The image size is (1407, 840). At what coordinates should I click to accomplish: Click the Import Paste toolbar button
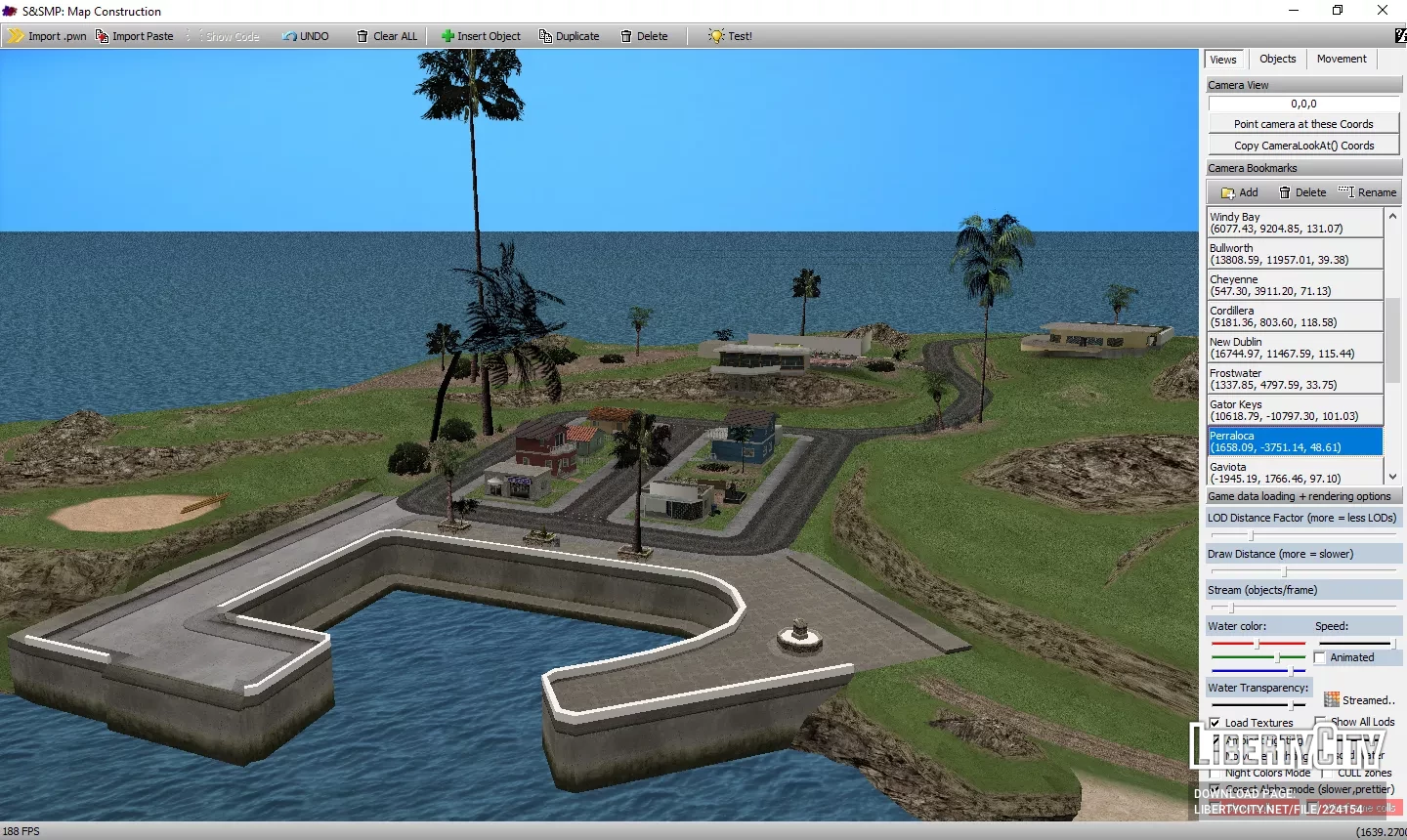click(134, 36)
